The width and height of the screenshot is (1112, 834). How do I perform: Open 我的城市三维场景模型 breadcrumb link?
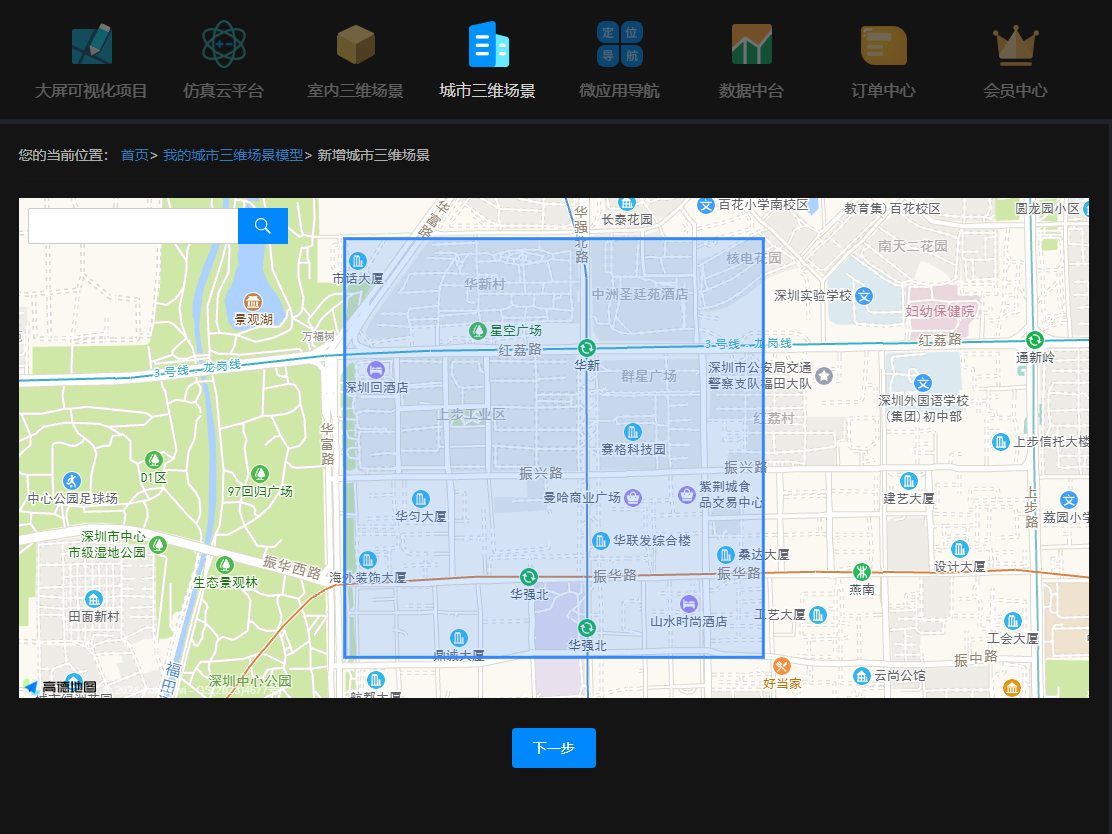(233, 155)
